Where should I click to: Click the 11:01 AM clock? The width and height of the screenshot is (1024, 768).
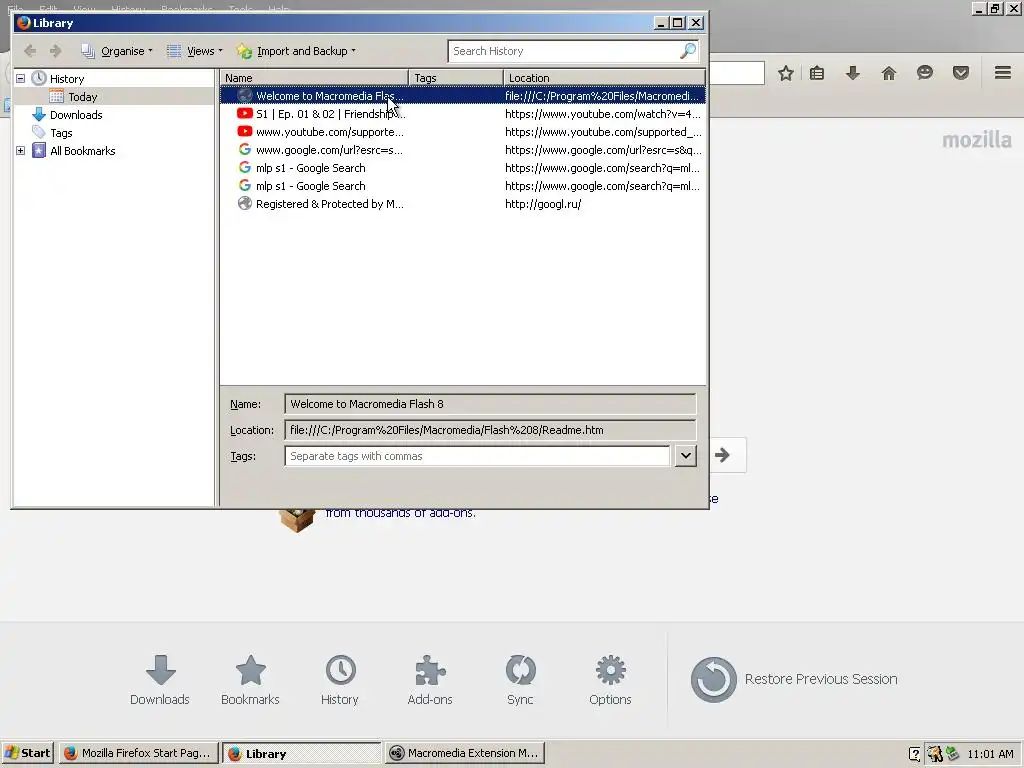click(990, 754)
